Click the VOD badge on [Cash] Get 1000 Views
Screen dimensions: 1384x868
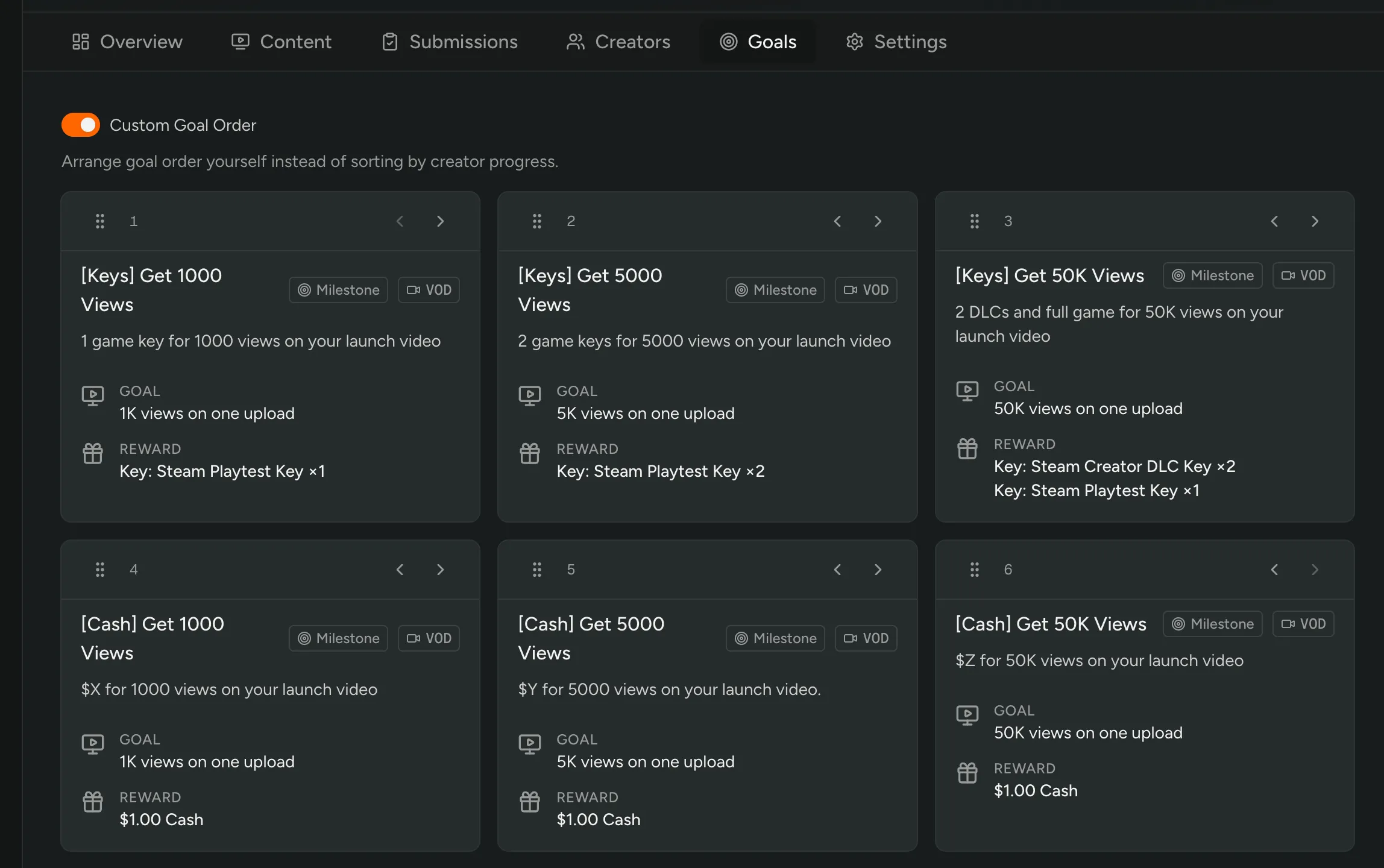click(x=429, y=638)
